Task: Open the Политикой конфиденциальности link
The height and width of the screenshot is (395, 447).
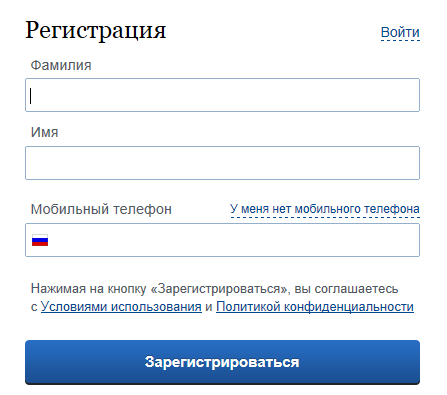Action: tap(315, 307)
